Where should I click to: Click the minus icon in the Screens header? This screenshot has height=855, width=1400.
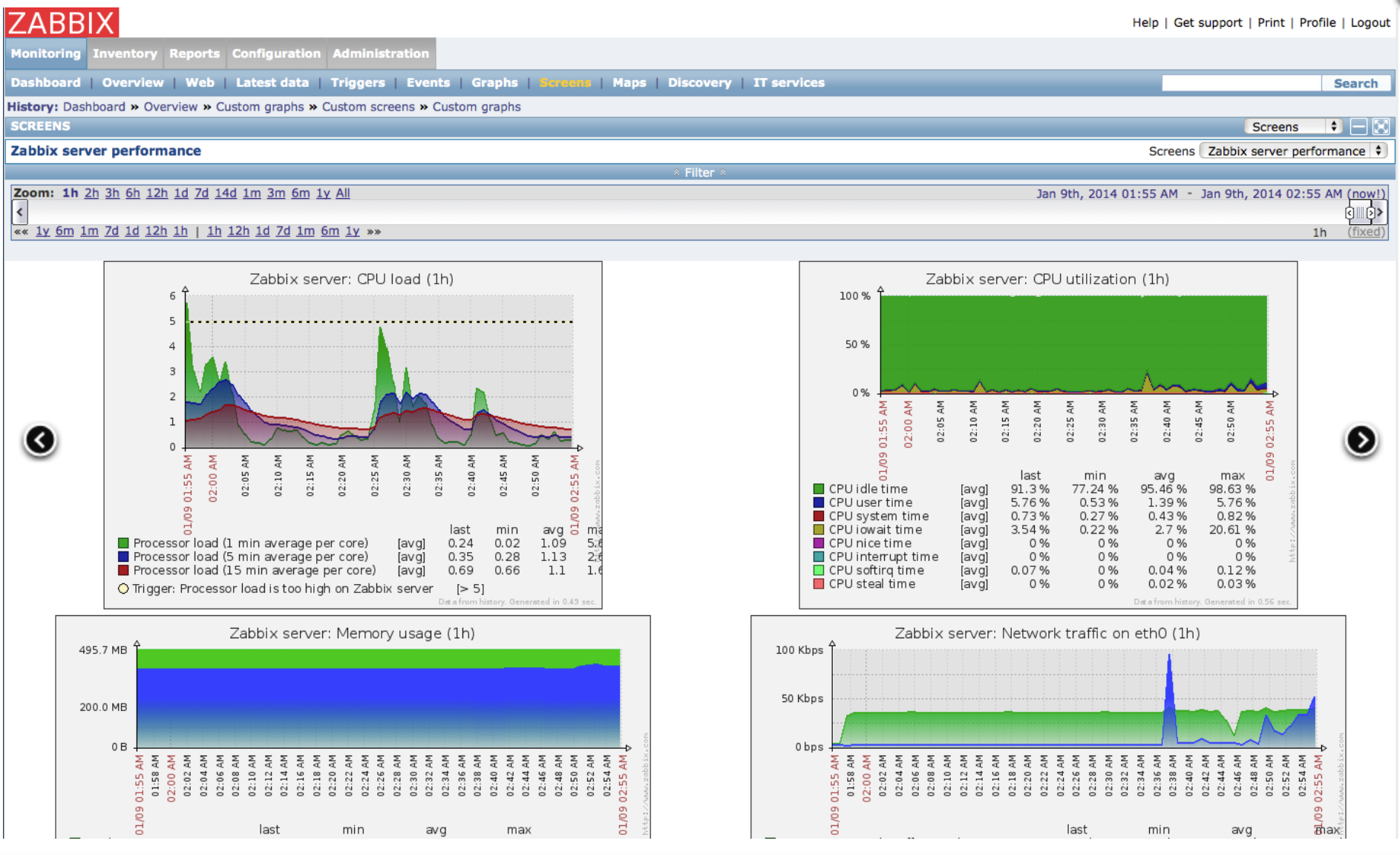(x=1358, y=127)
